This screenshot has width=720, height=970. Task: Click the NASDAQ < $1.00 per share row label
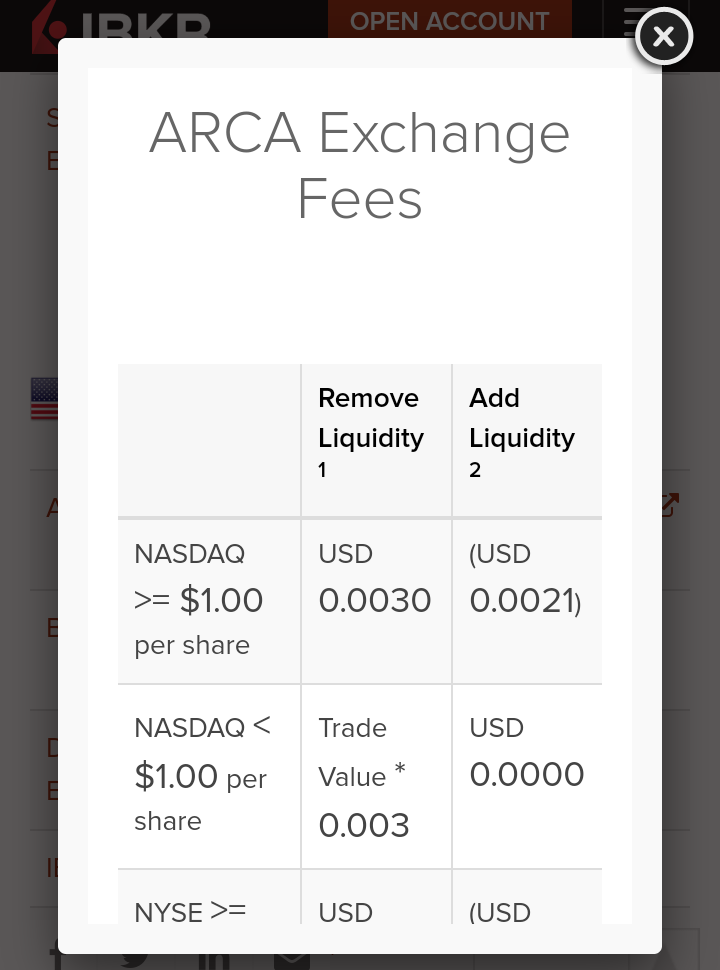pos(202,774)
